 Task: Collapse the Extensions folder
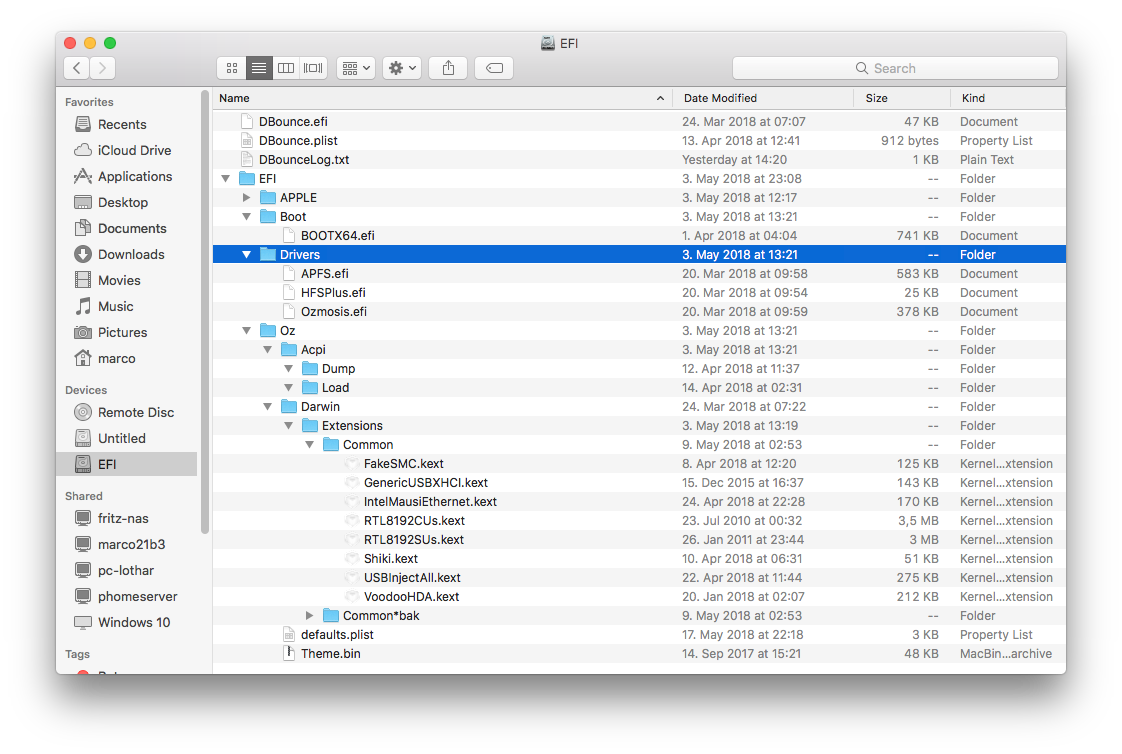pos(288,426)
